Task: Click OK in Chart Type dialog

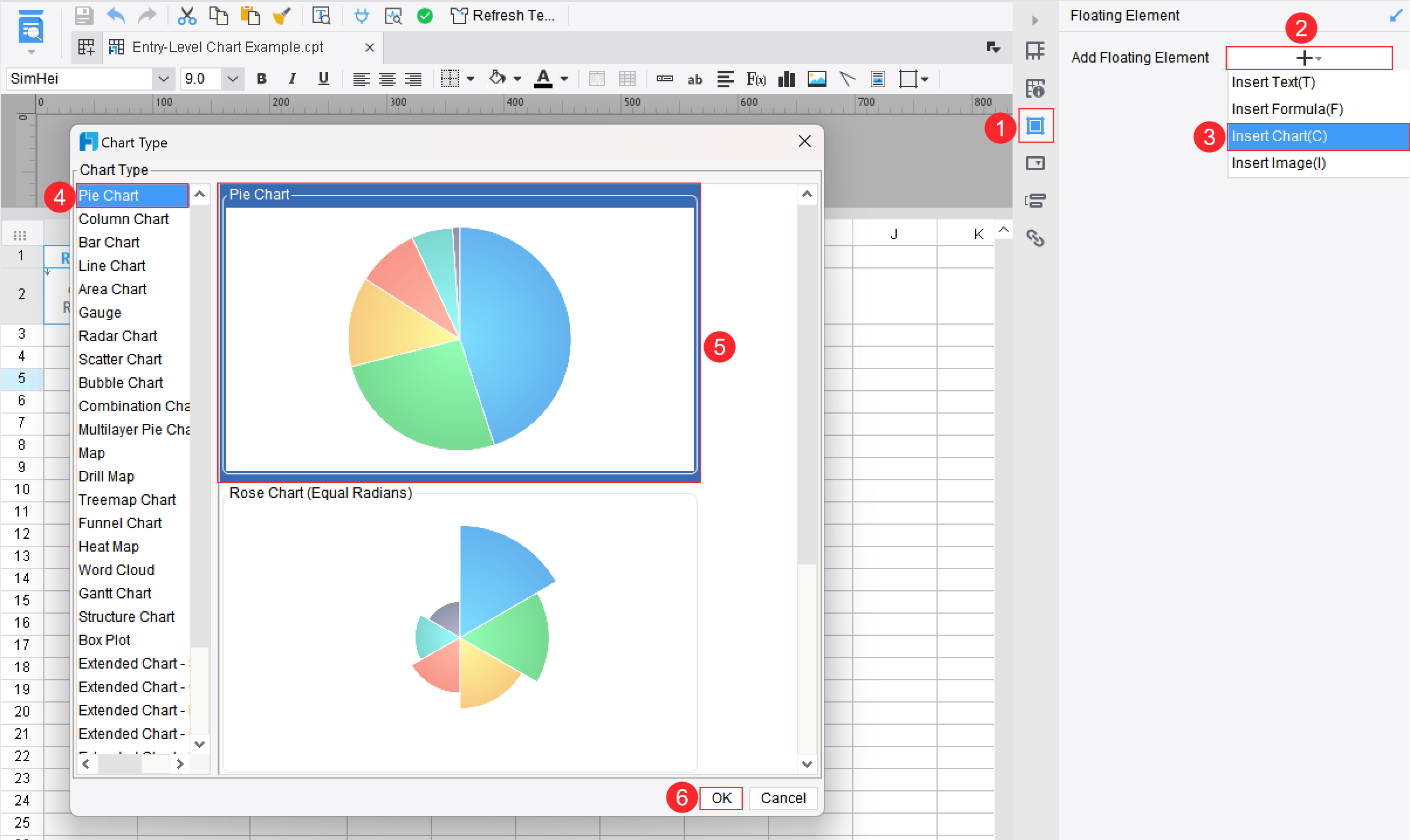Action: pyautogui.click(x=721, y=798)
